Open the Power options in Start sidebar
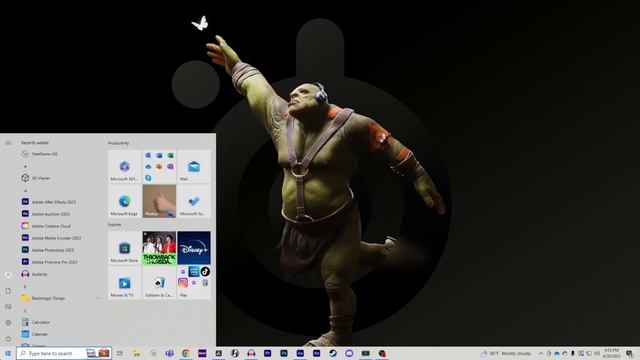 [x=8, y=339]
